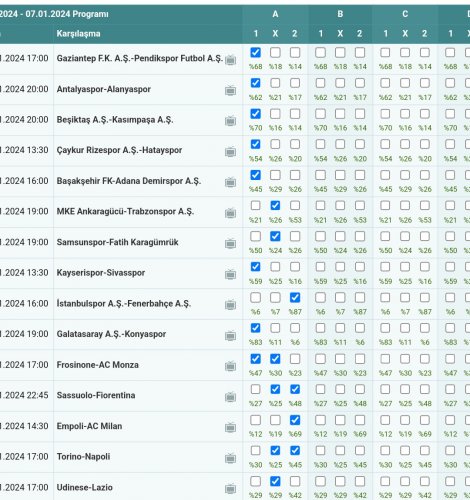
Task: Uncheck column A draw X for Ankaragücü-Trabzonspor
Action: 275,205
